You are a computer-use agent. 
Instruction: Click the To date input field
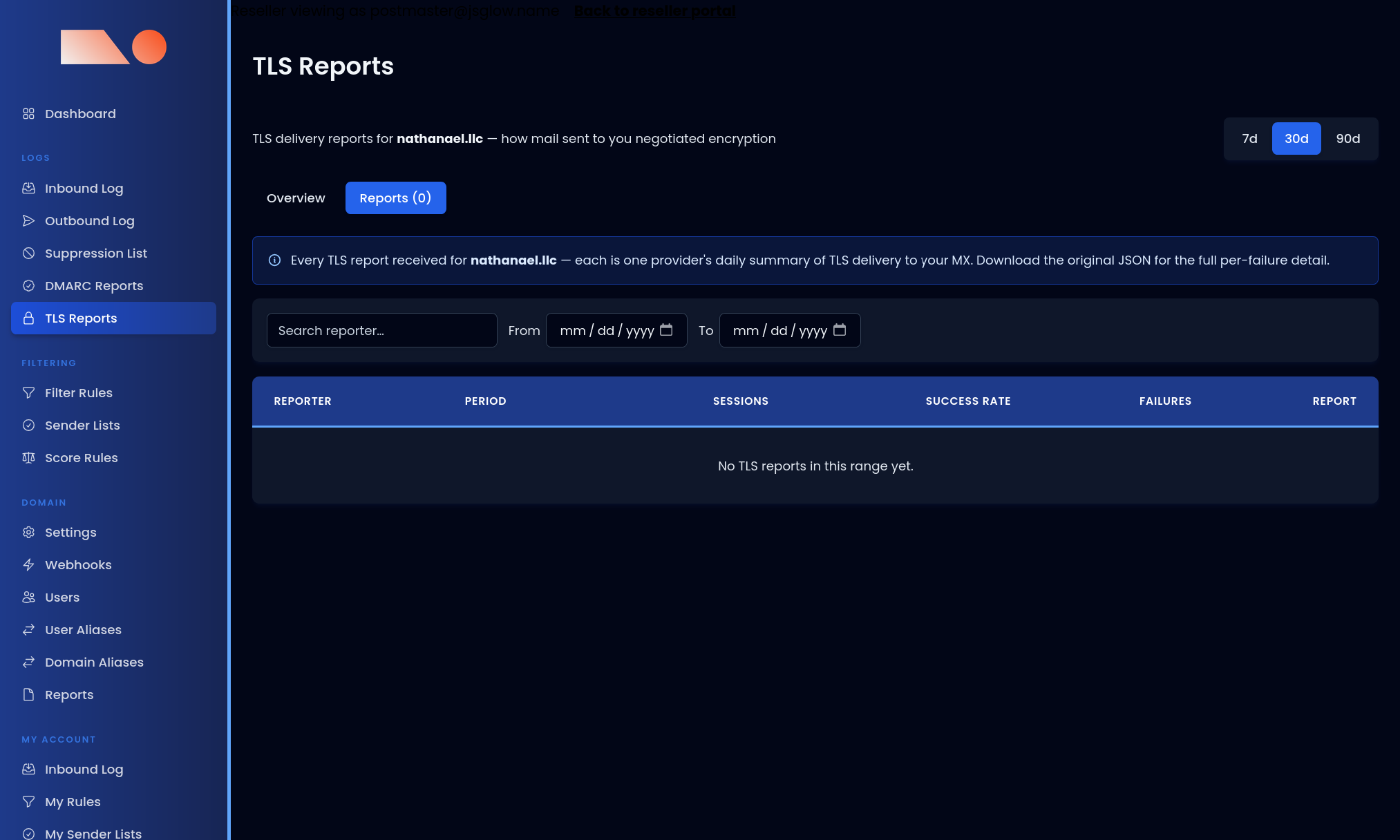[790, 330]
